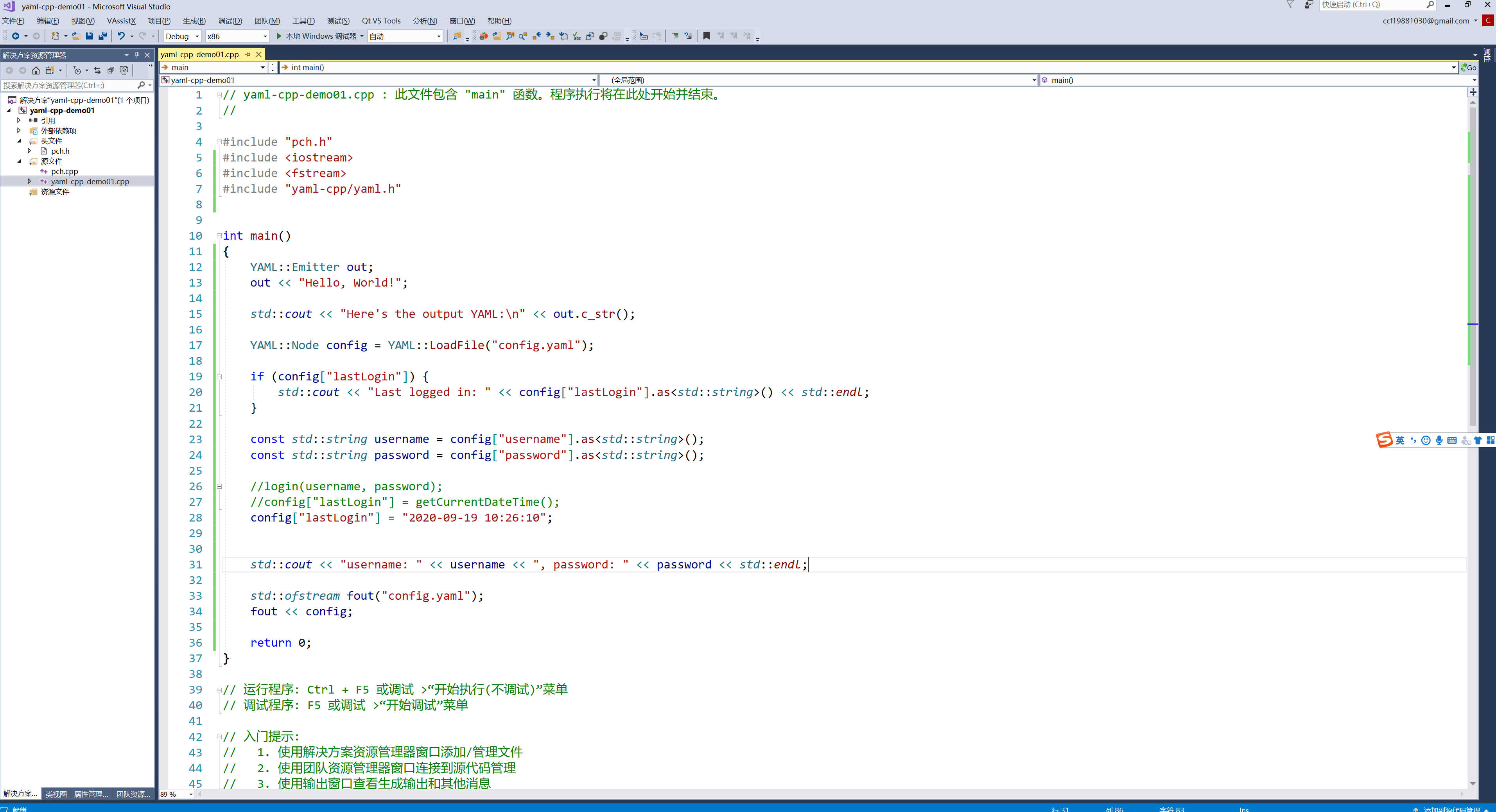Click the Undo arrow icon
This screenshot has height=812, width=1496.
(x=121, y=36)
